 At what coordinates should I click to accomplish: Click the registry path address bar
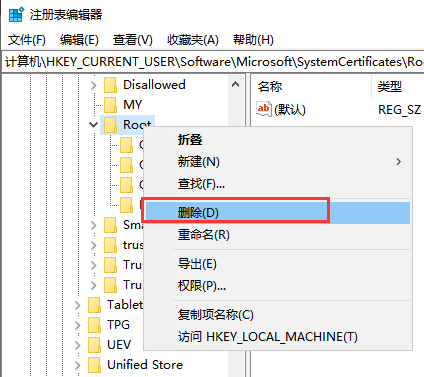213,62
